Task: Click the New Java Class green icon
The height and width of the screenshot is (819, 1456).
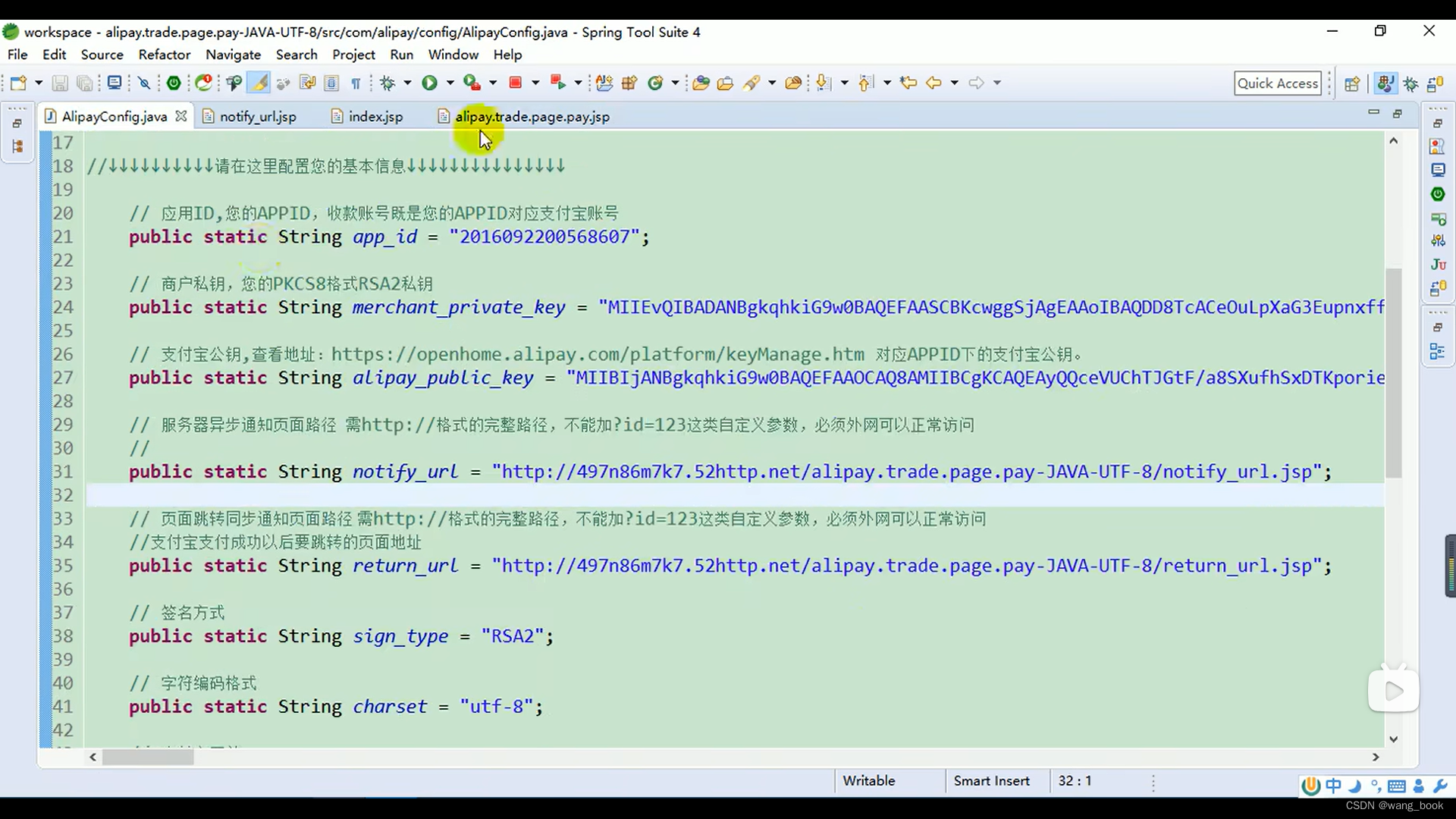Action: pyautogui.click(x=655, y=83)
